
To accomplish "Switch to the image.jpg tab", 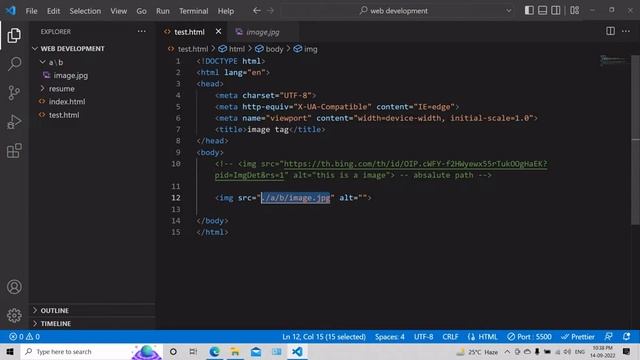I will (263, 32).
